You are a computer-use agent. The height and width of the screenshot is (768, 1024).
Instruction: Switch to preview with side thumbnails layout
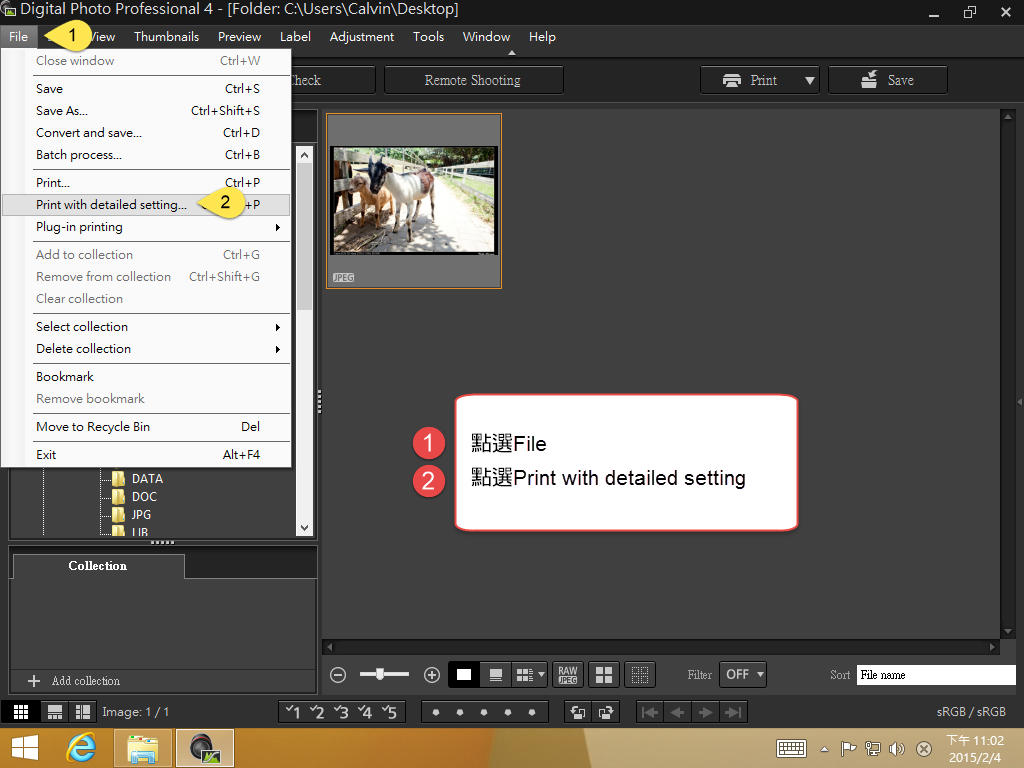[x=83, y=712]
